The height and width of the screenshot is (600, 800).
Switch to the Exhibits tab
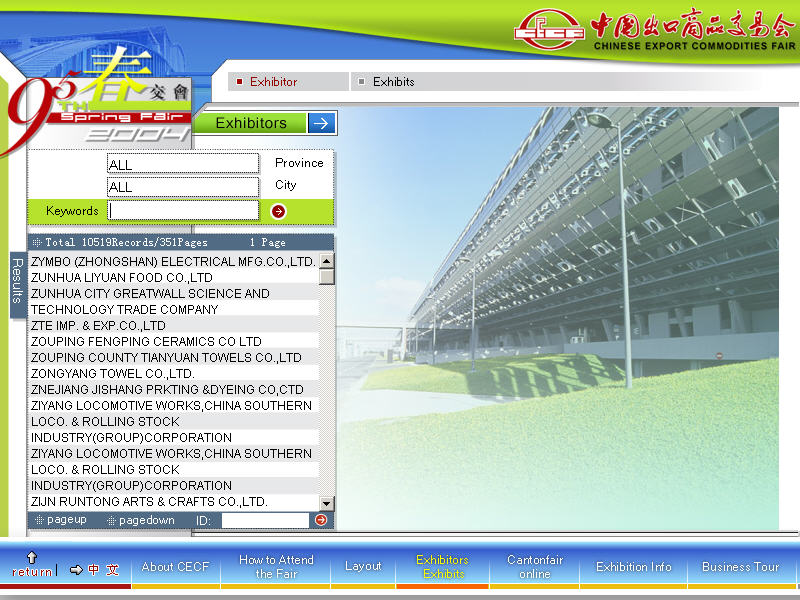(x=393, y=82)
